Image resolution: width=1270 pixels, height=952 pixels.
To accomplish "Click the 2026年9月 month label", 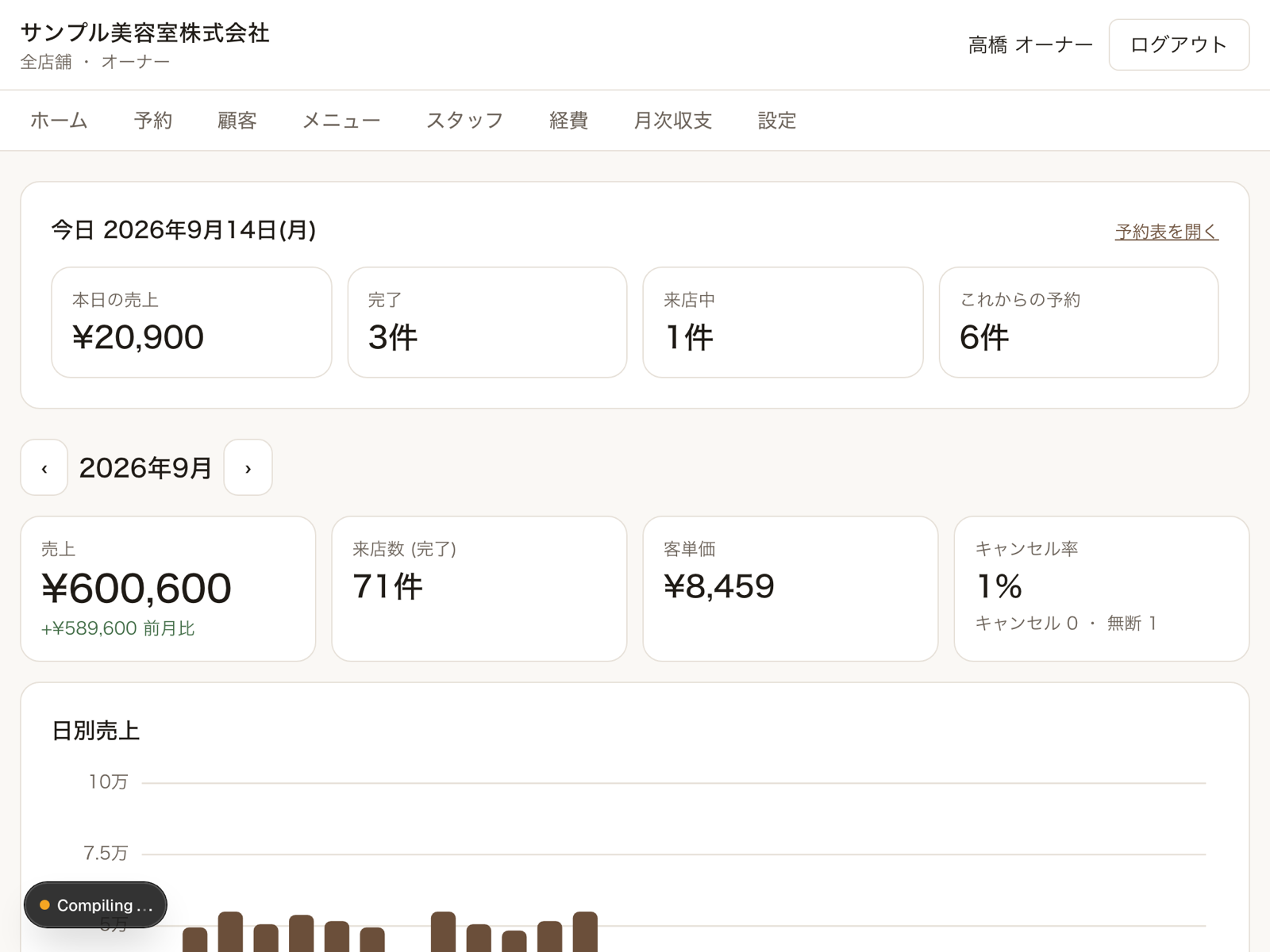I will pyautogui.click(x=145, y=468).
